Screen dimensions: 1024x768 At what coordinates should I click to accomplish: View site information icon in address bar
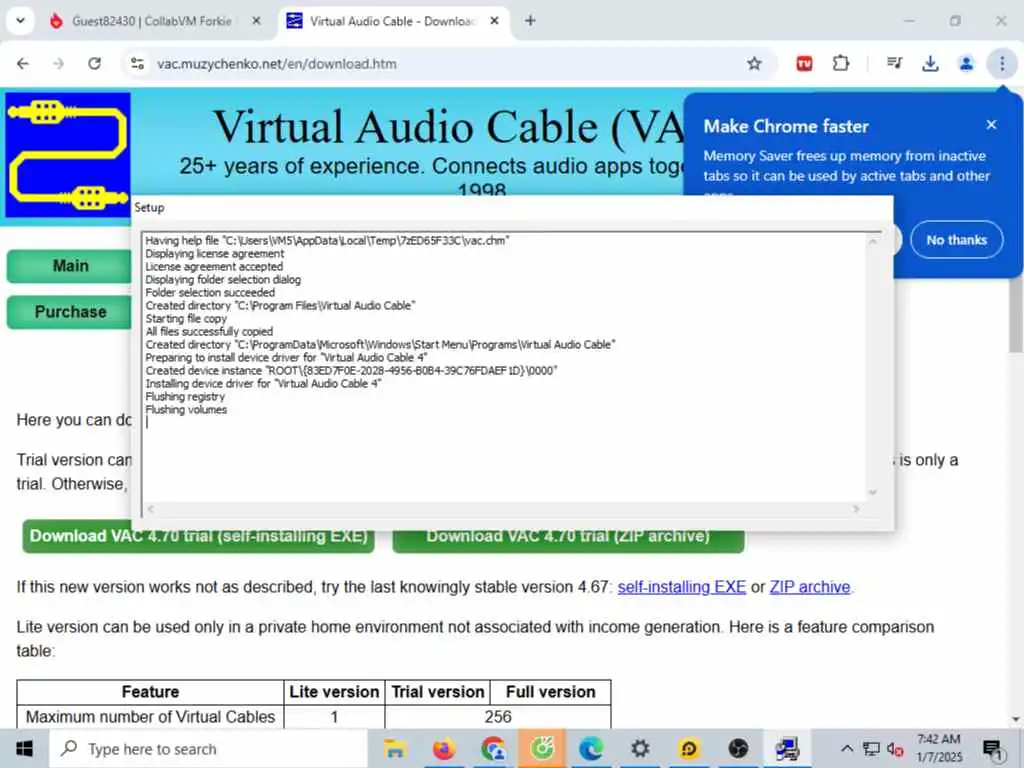click(137, 63)
